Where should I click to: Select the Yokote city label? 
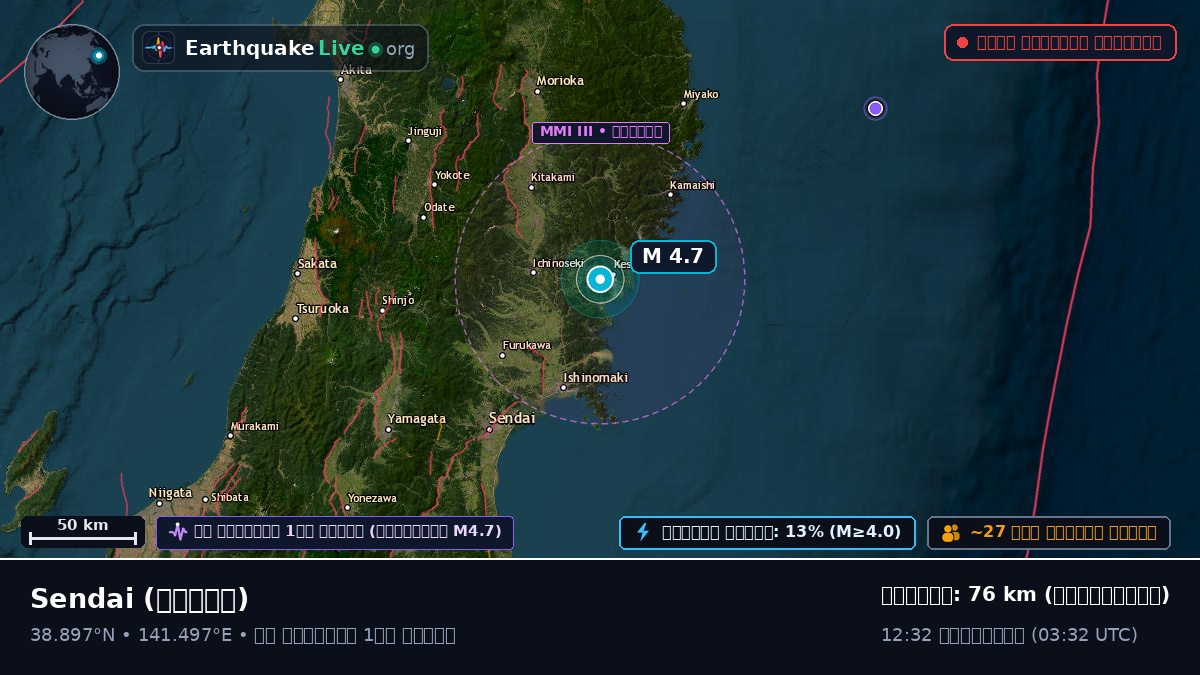452,176
